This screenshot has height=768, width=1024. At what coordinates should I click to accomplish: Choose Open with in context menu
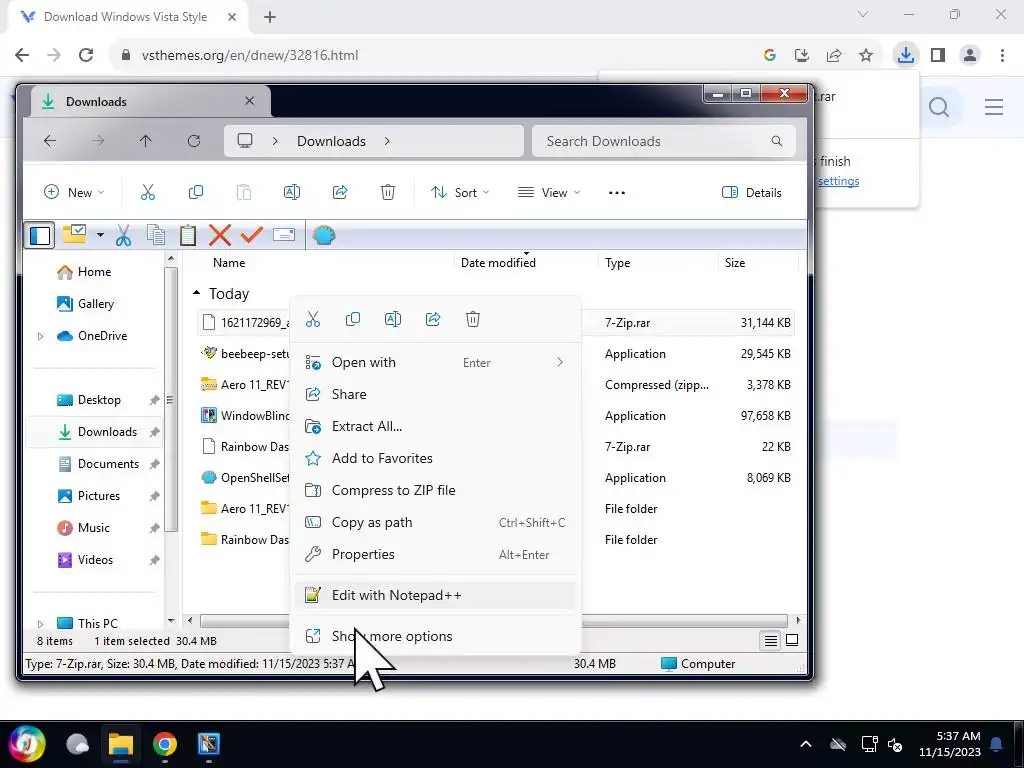coord(435,362)
